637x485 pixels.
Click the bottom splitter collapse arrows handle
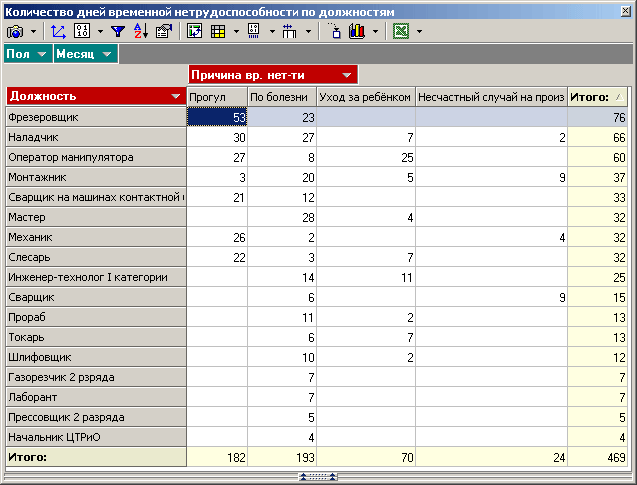click(x=318, y=476)
